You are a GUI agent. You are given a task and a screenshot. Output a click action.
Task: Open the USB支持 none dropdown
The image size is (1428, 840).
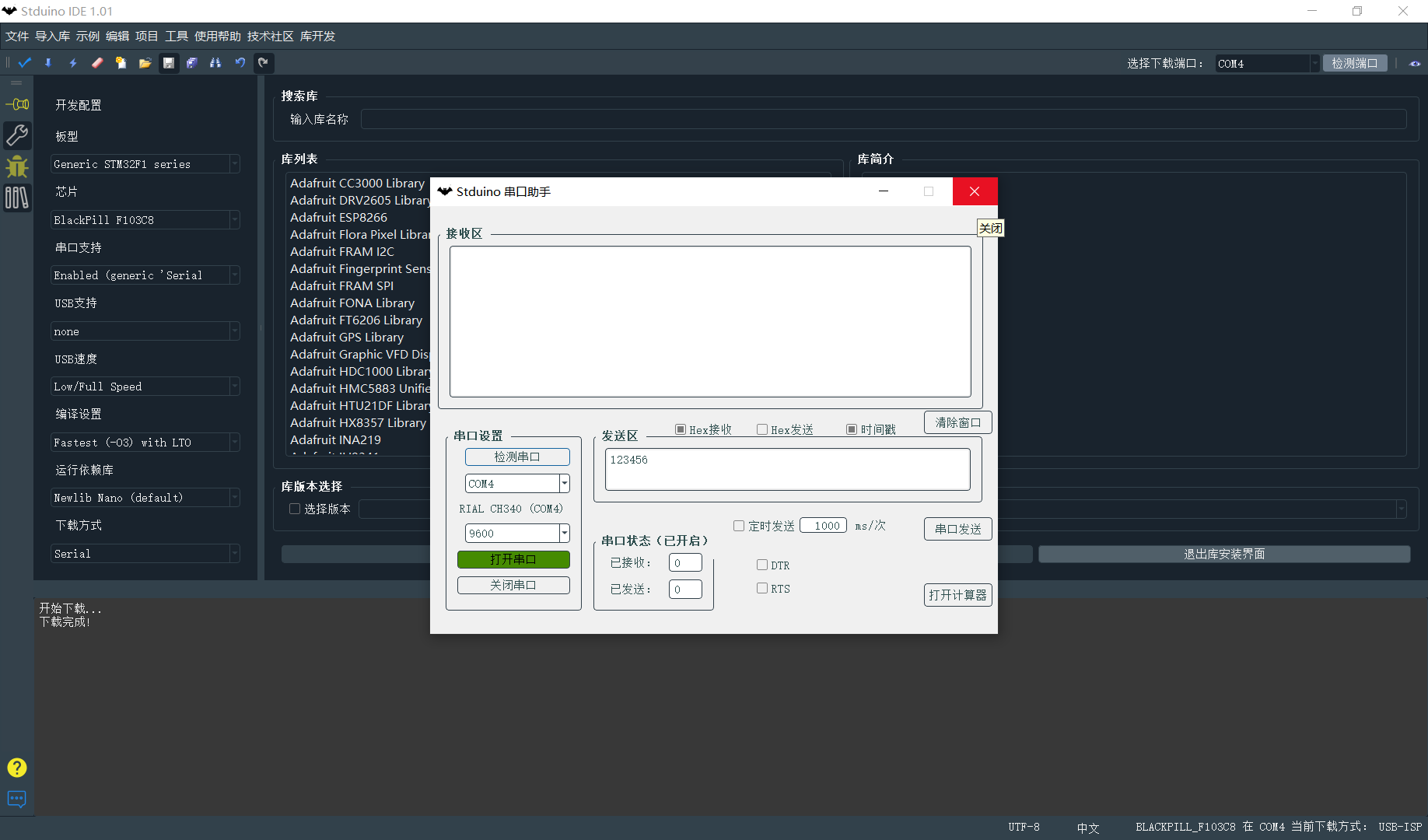click(145, 331)
